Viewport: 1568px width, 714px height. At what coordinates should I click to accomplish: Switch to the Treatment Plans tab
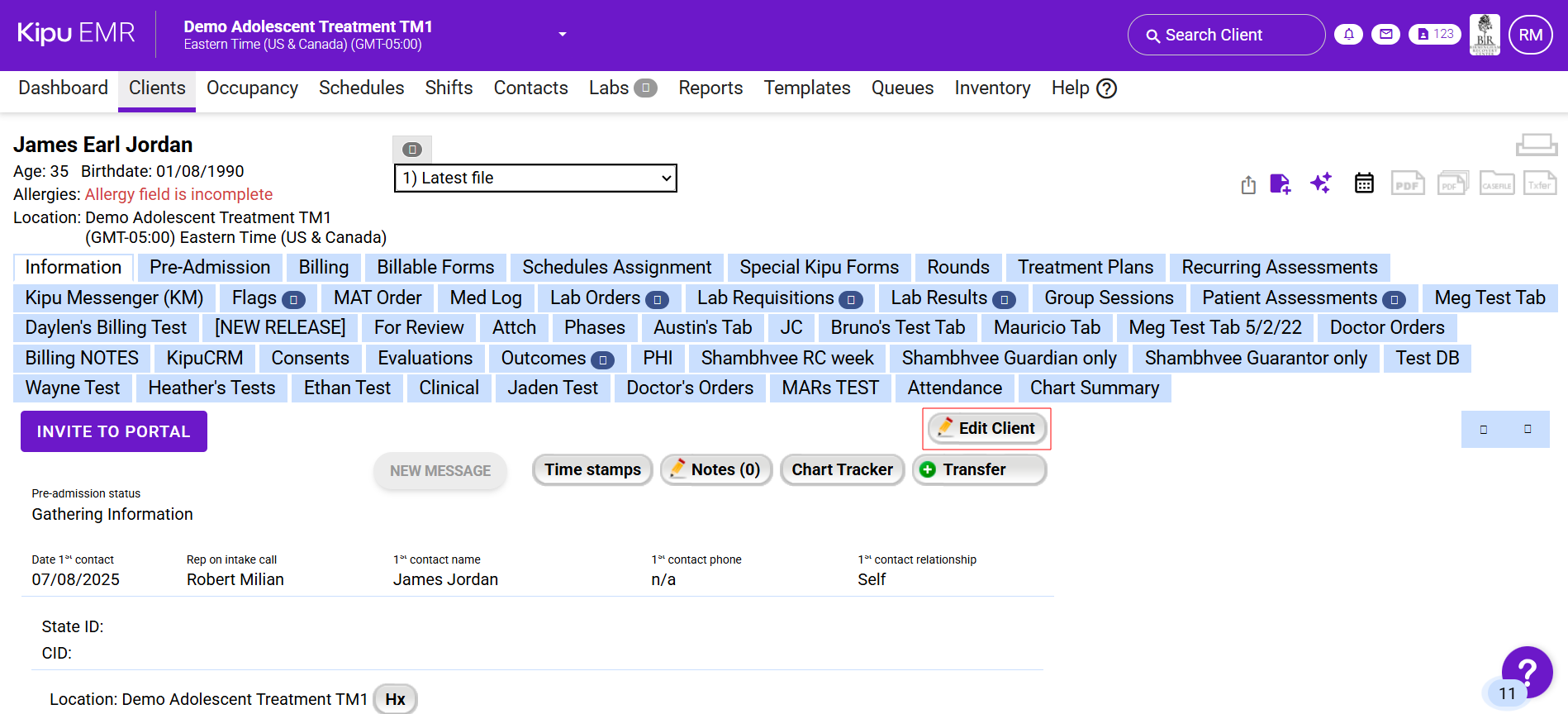[x=1085, y=268]
